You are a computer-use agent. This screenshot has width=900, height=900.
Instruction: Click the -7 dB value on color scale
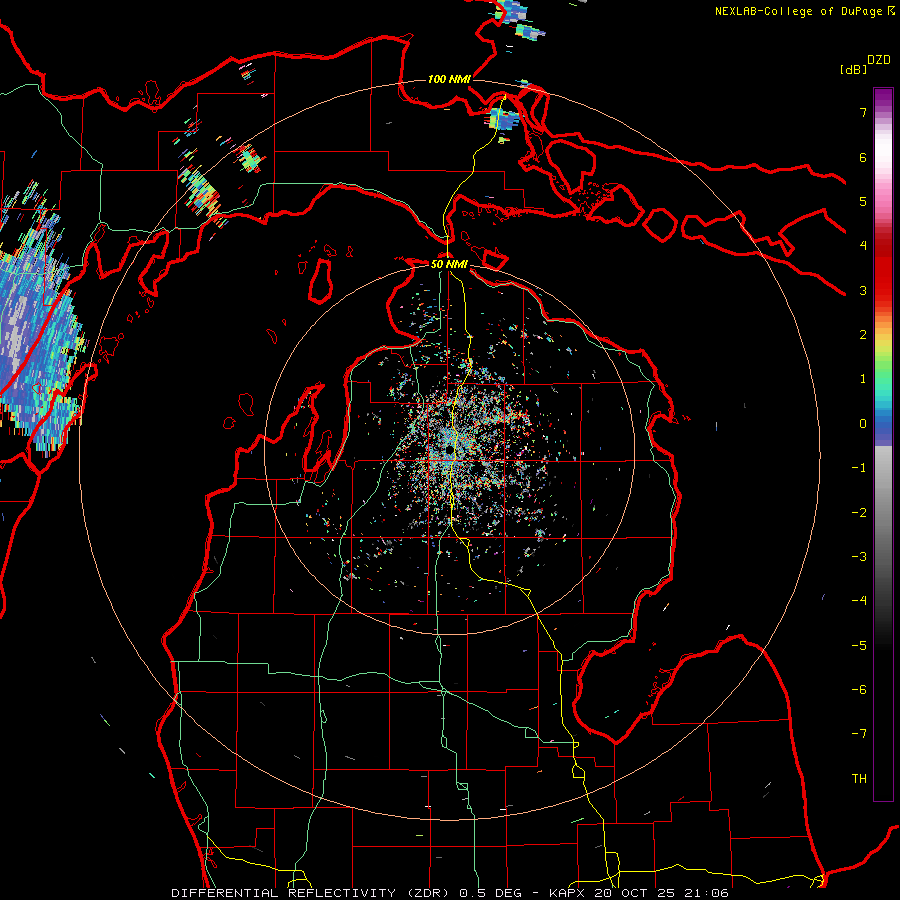pyautogui.click(x=859, y=734)
